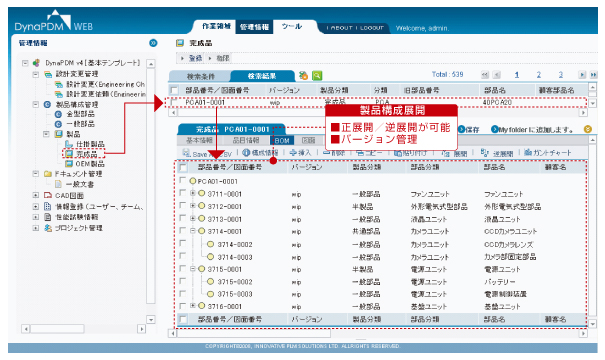Click the 登録 breadcrumb item
This screenshot has width=605, height=360.
click(x=195, y=58)
